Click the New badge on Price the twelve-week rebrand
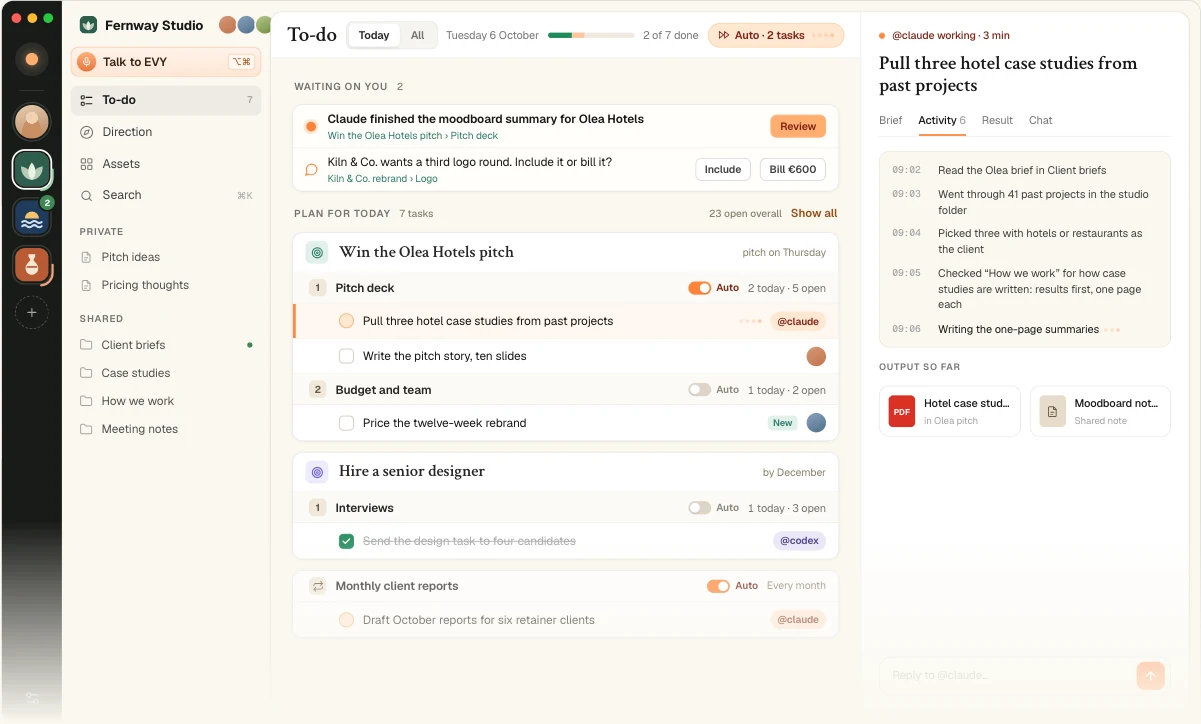The image size is (1201, 724). [x=782, y=423]
